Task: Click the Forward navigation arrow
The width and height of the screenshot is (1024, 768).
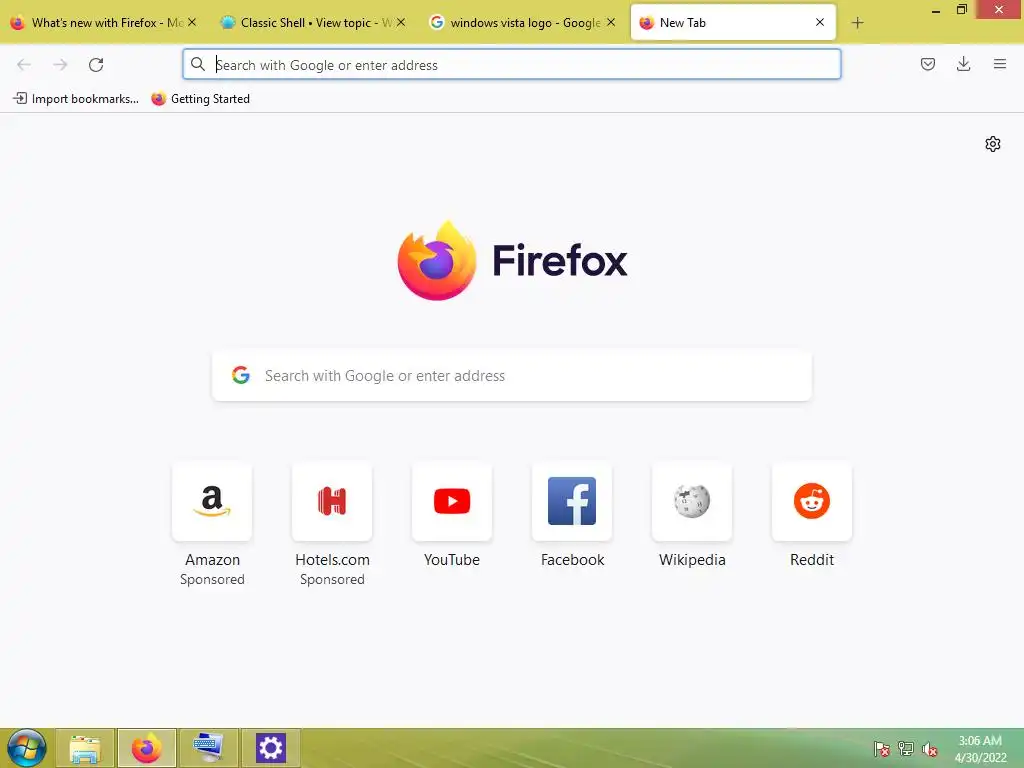Action: coord(60,64)
